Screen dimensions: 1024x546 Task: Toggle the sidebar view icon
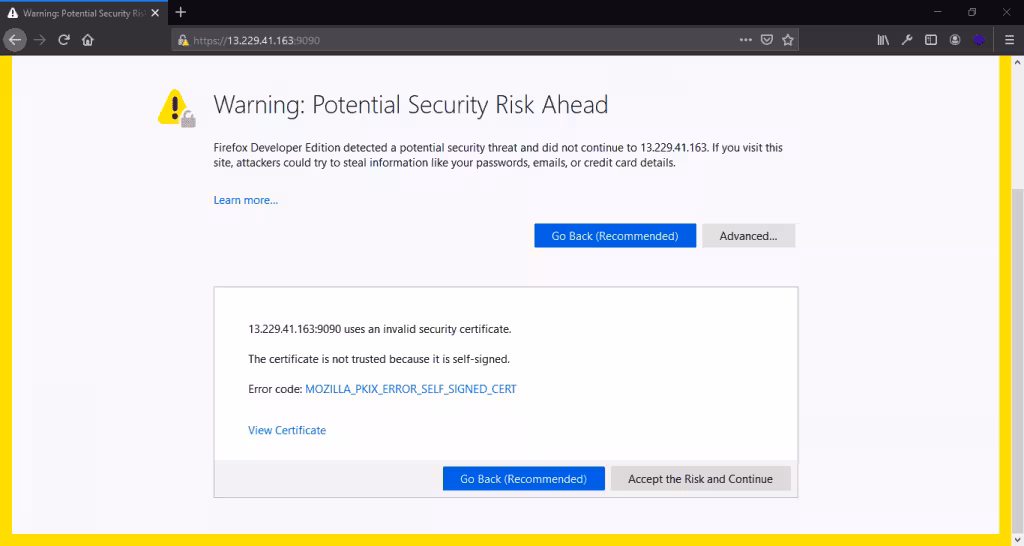(x=931, y=40)
